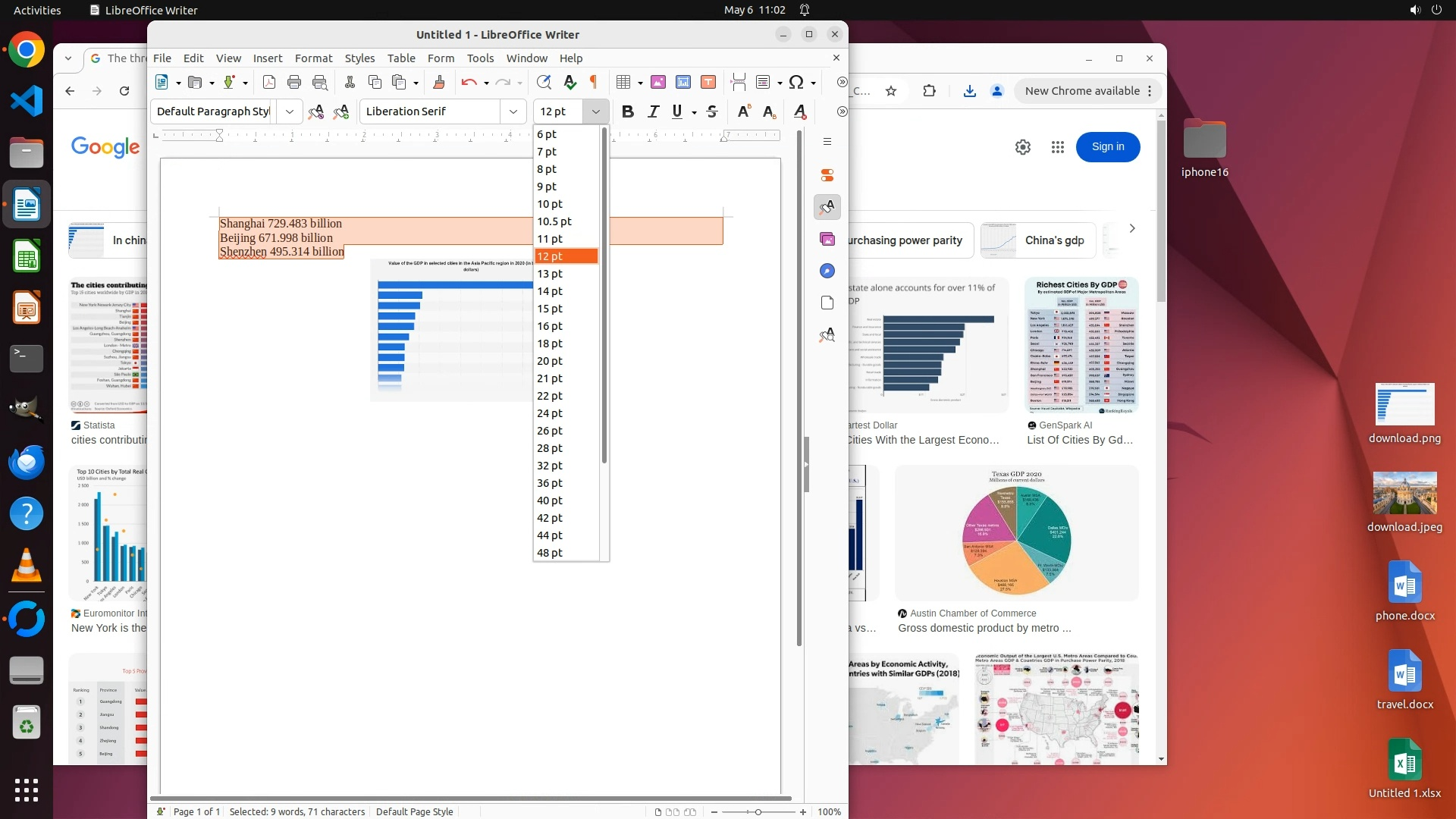Toggle Formatting Marks pilcrow button
Screen dimensions: 1456x819
pyautogui.click(x=594, y=82)
